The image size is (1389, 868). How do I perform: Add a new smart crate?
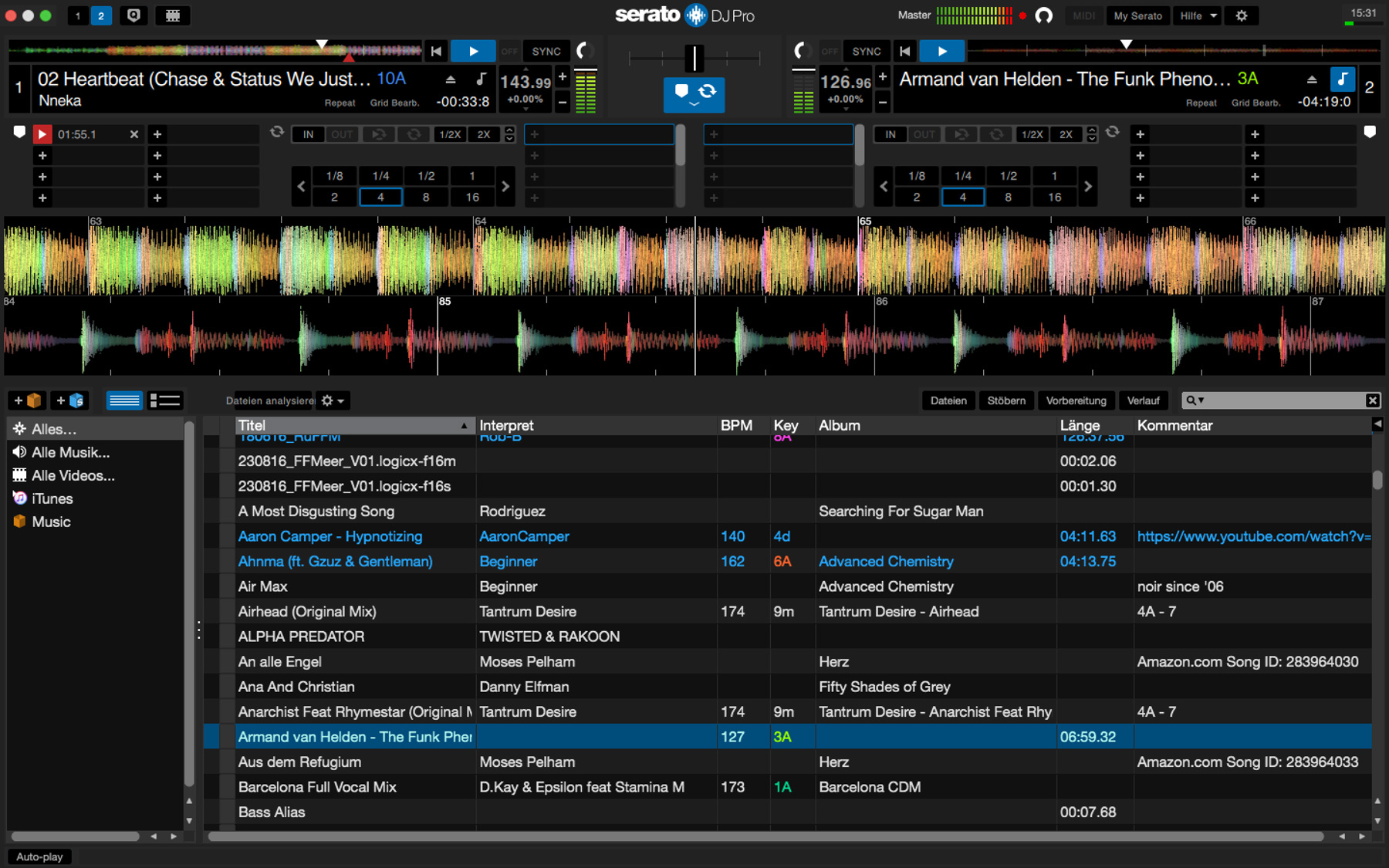[69, 400]
